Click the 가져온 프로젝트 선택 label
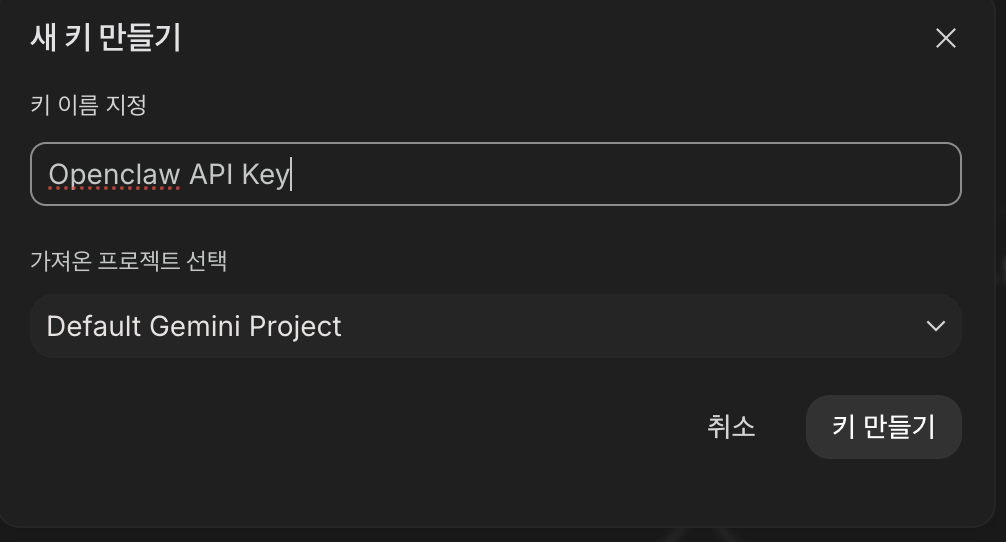This screenshot has height=542, width=1006. coord(129,261)
